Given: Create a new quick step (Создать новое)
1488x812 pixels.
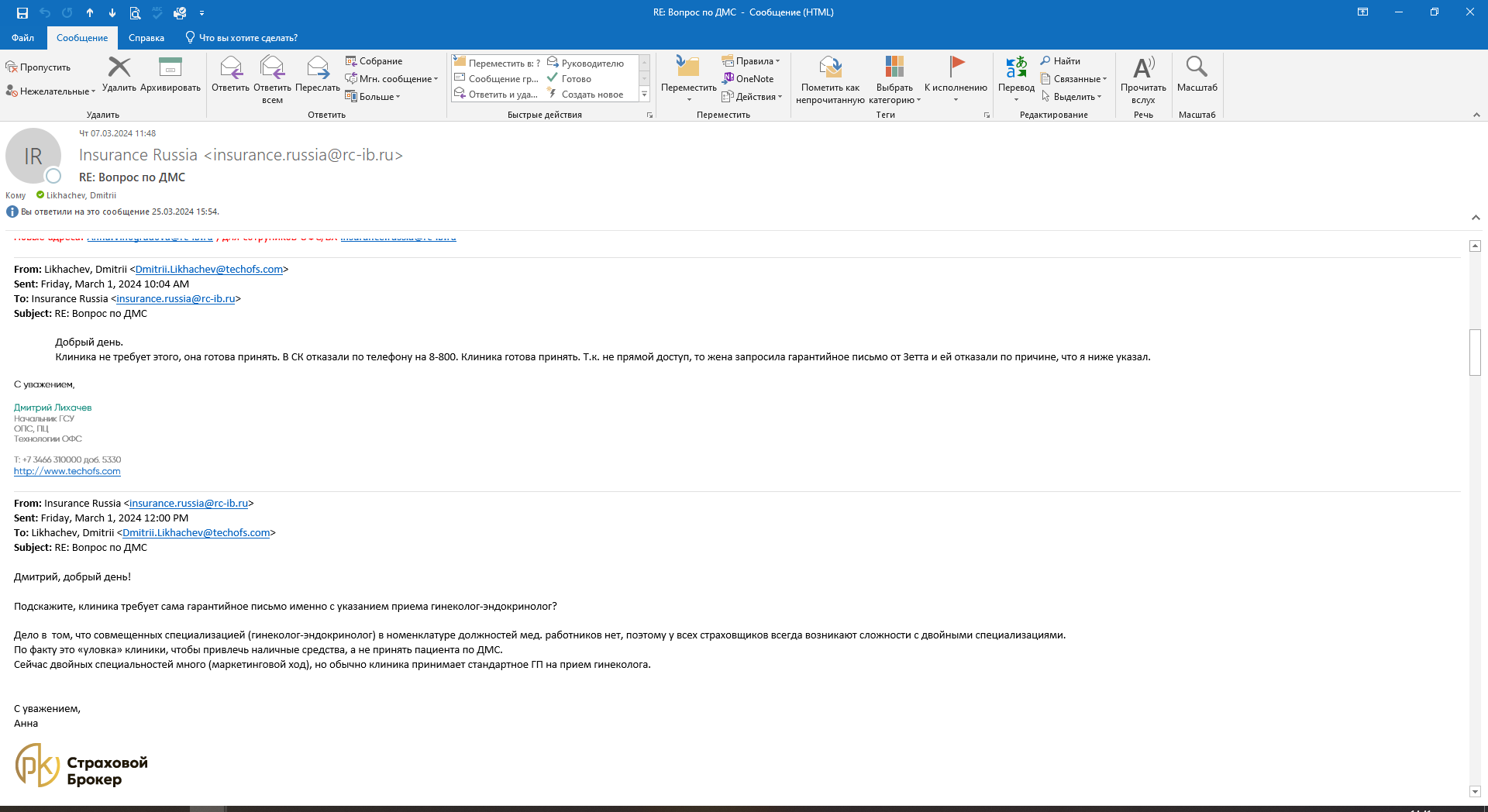Looking at the screenshot, I should click(x=585, y=94).
